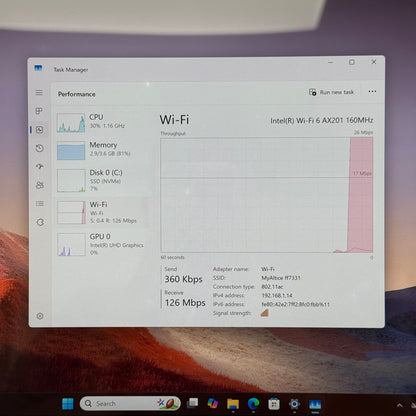
Task: Click the Send 360 Kbps value
Action: tap(183, 279)
